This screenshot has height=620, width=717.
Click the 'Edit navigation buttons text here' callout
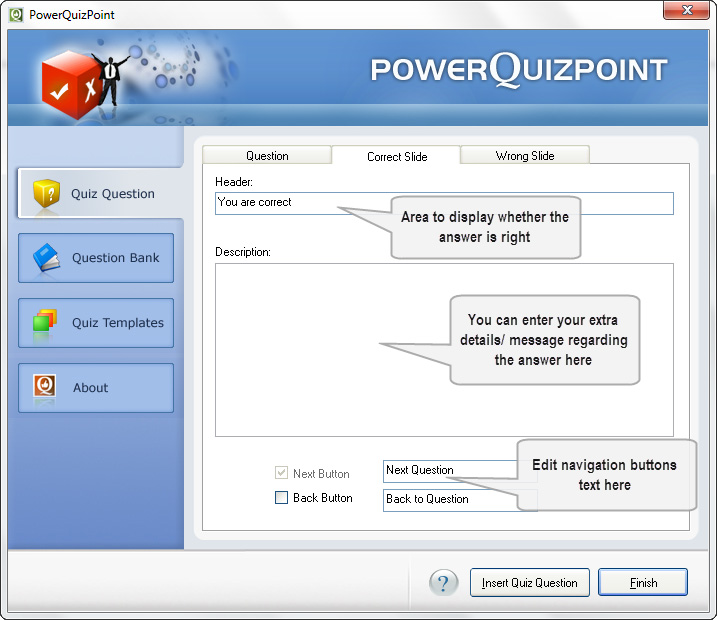tap(604, 474)
